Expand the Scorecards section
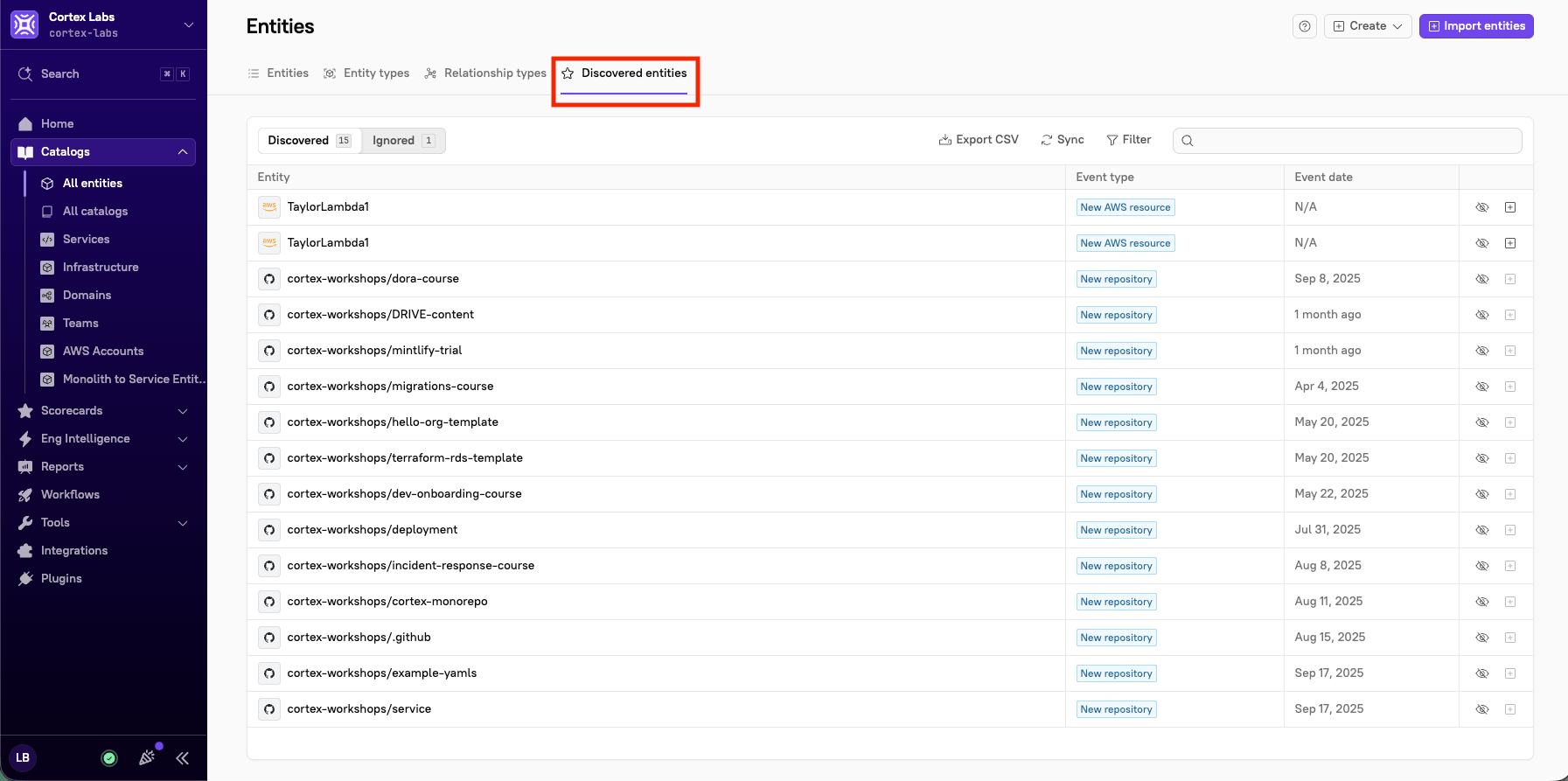Viewport: 1568px width, 781px height. 183,411
